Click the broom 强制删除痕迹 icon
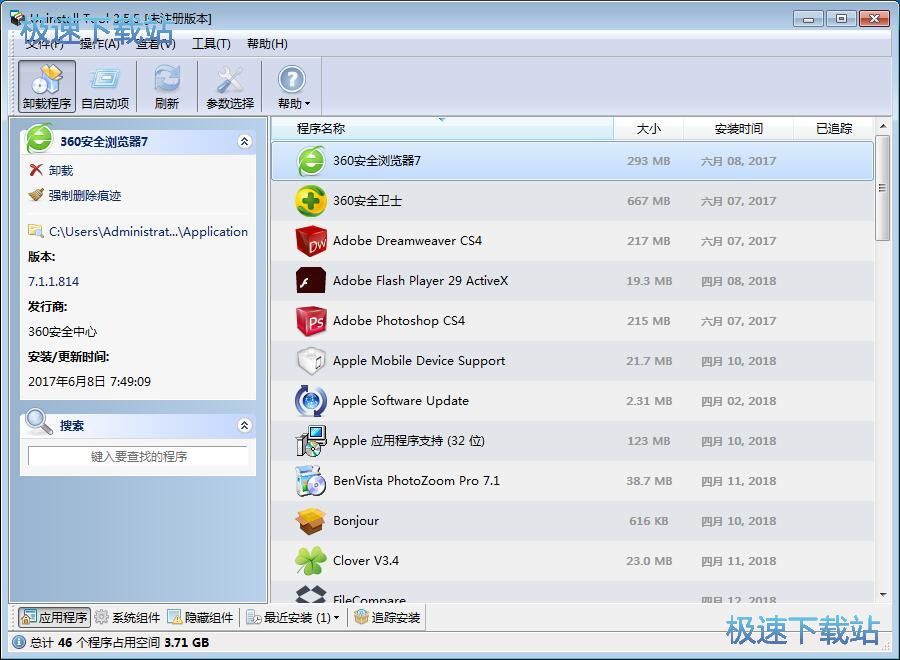 36,195
